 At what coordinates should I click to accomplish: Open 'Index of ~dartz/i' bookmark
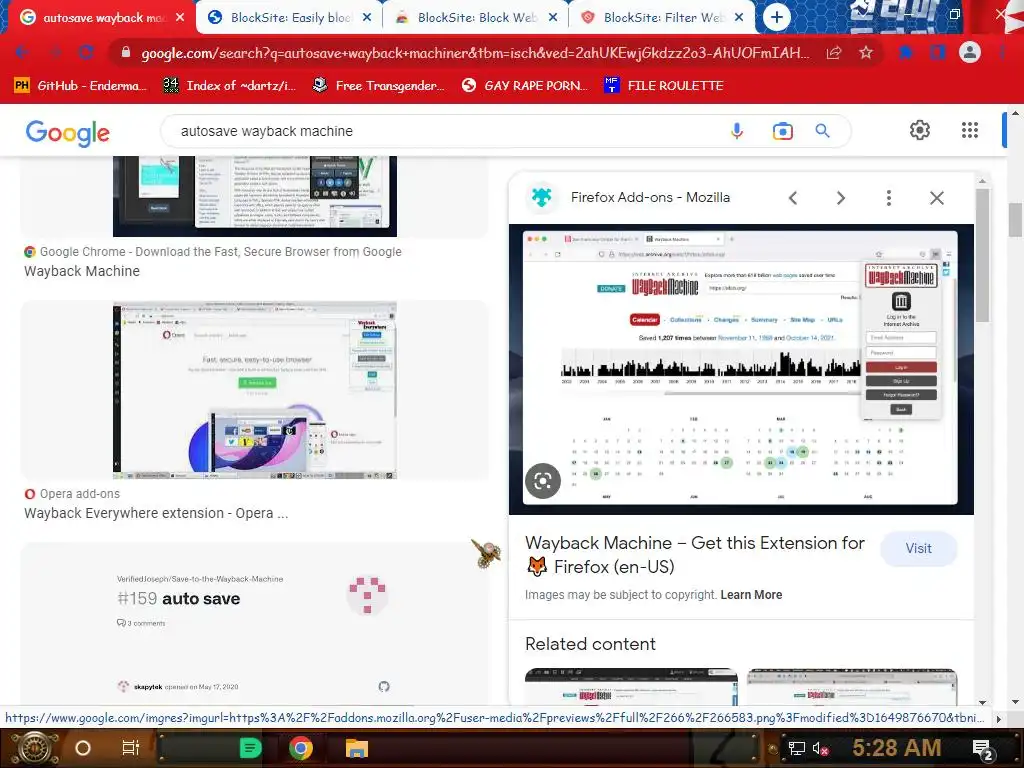coord(230,86)
